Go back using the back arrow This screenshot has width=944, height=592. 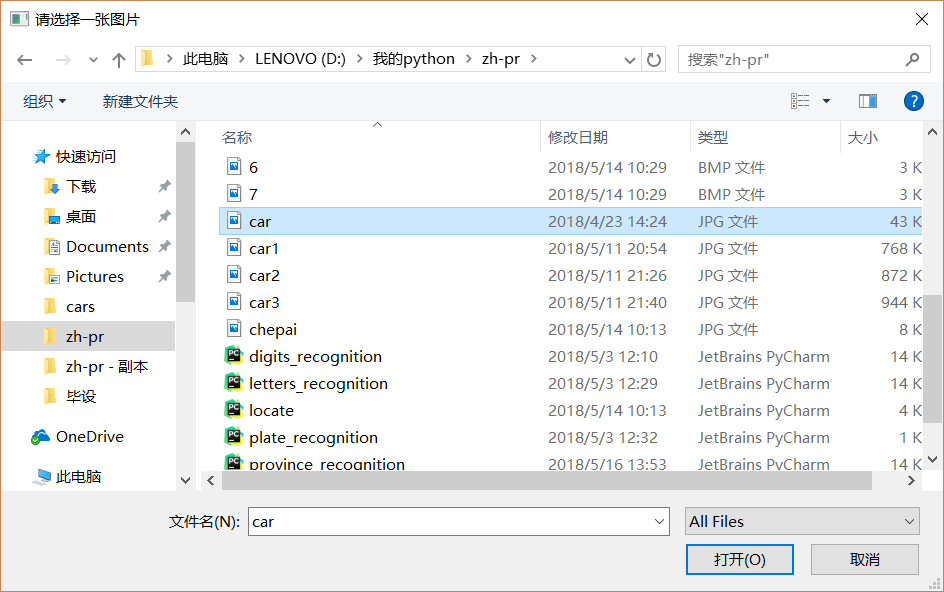coord(25,60)
